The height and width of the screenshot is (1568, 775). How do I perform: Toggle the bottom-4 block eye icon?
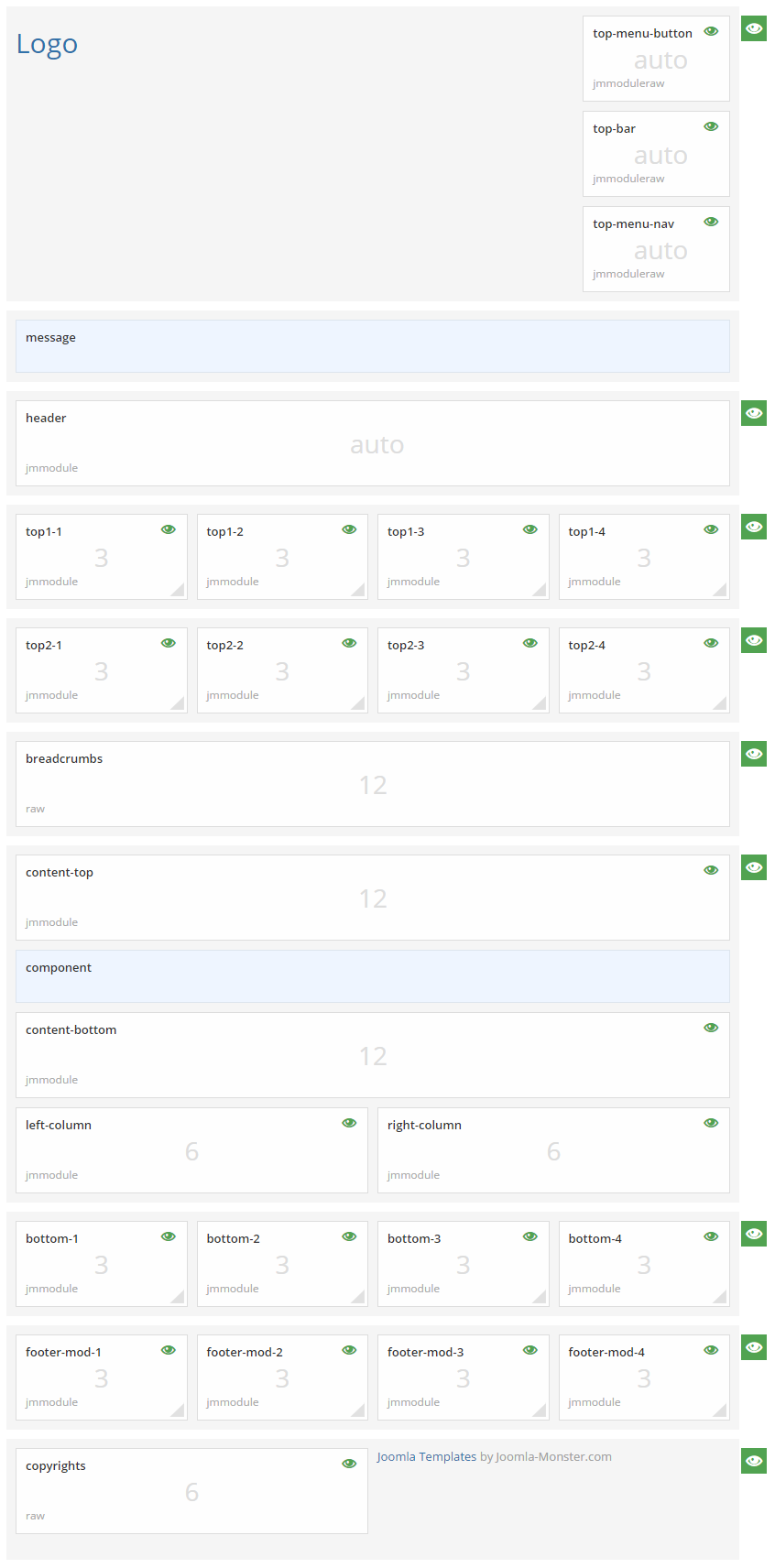point(711,1236)
